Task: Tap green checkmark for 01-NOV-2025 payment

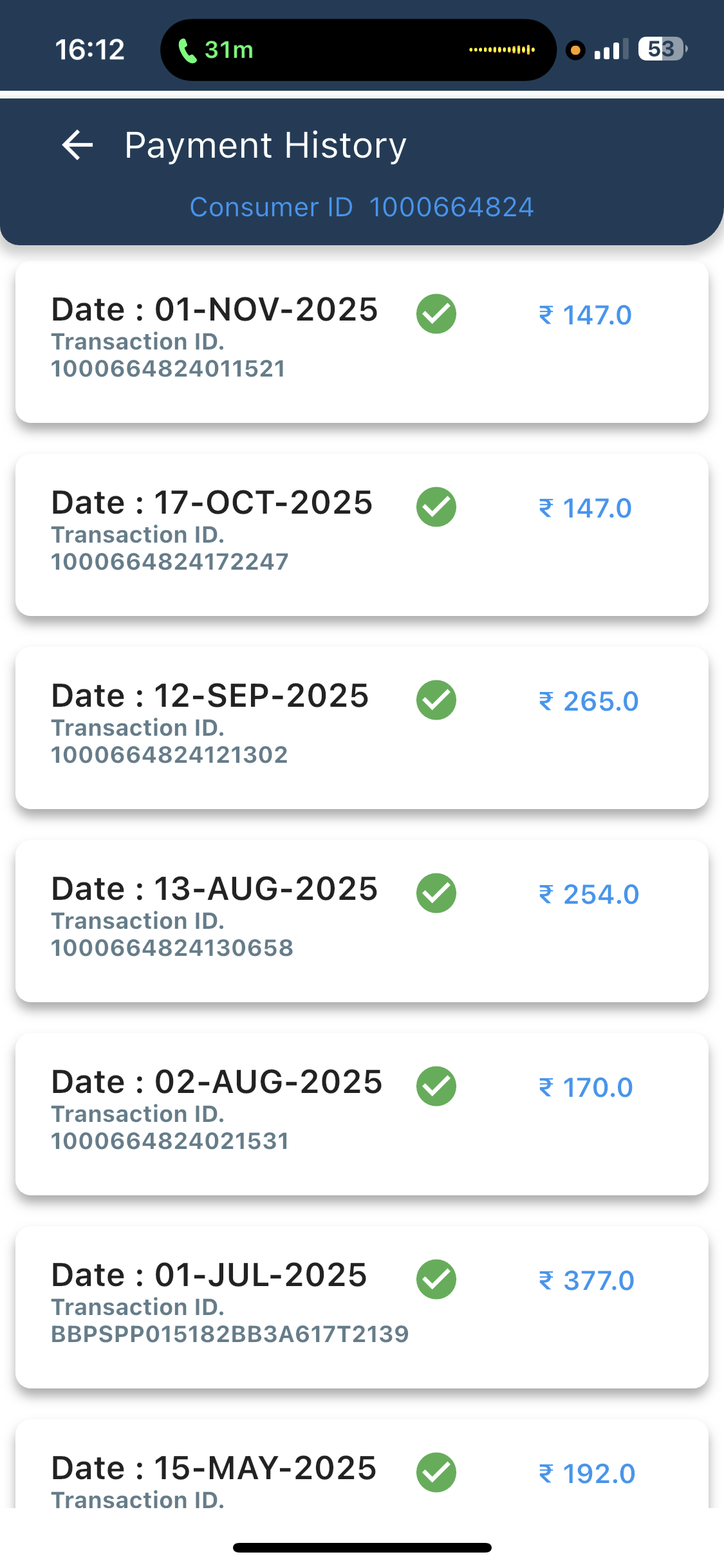Action: click(x=436, y=314)
